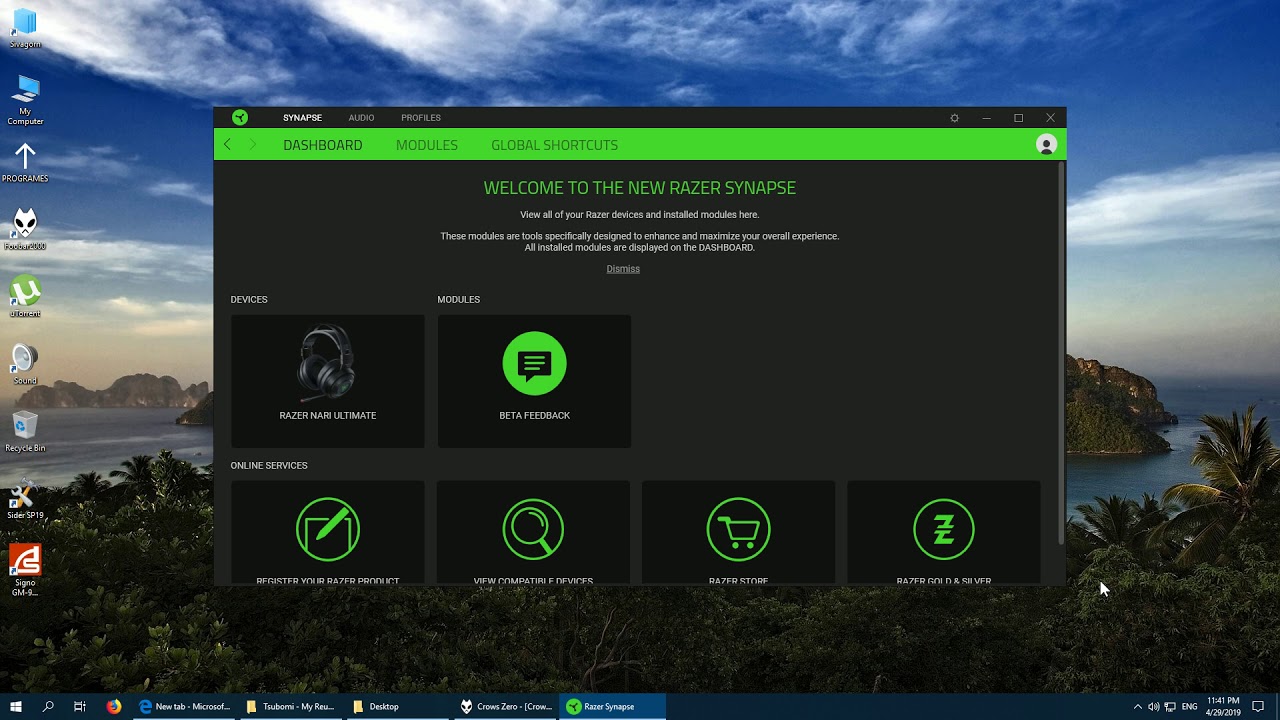Select the PROGRAMES desktop shortcut
1280x720 pixels.
click(x=25, y=163)
